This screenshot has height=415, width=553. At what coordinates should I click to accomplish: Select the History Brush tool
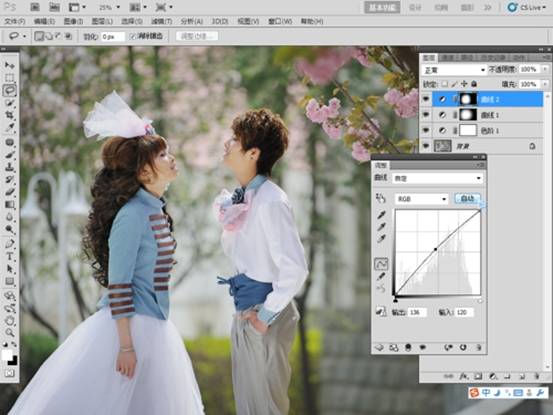pos(10,180)
